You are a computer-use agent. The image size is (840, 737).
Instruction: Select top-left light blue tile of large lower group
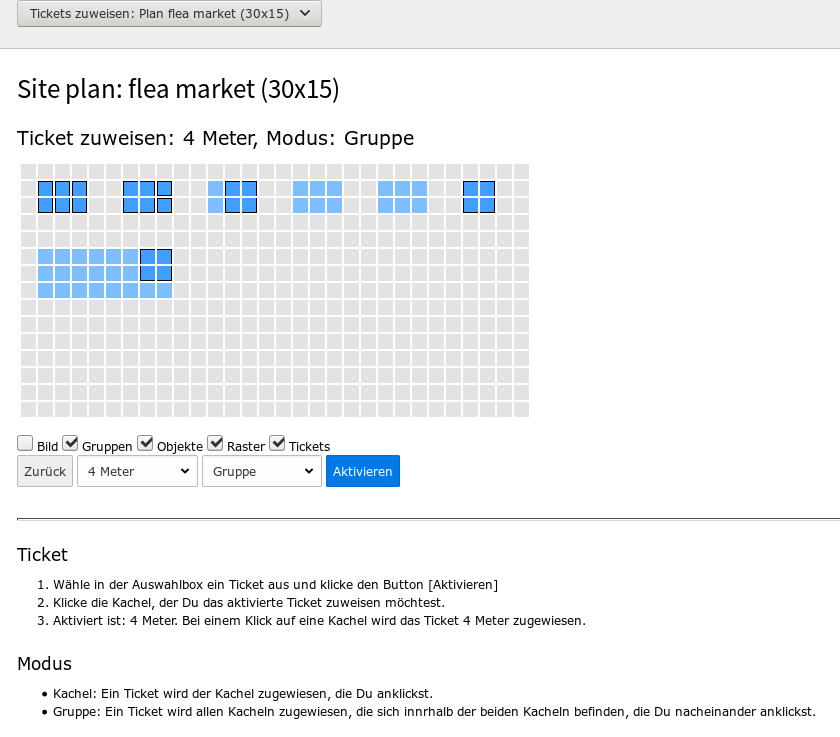tap(46, 257)
